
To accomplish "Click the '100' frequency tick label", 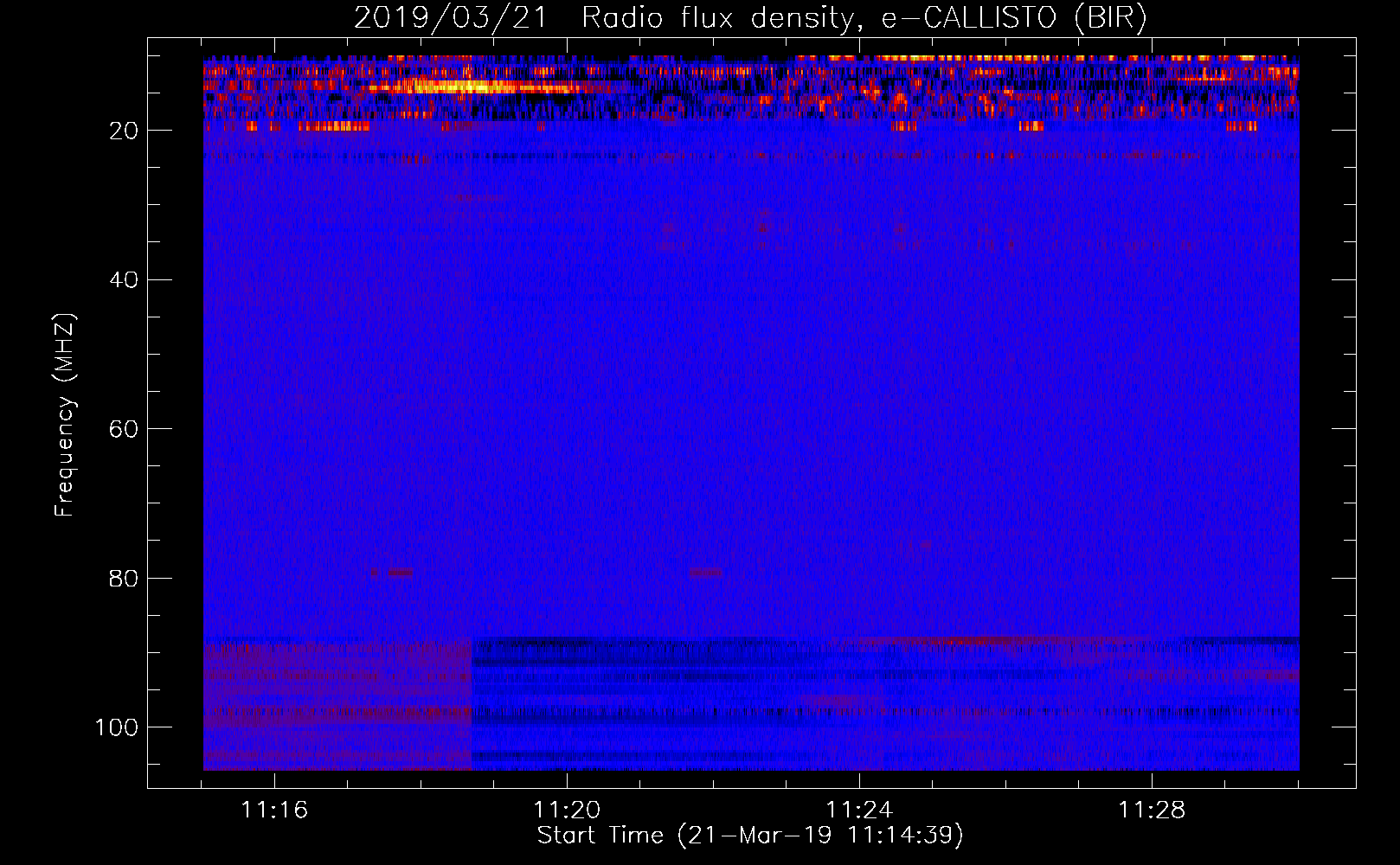I will (117, 727).
